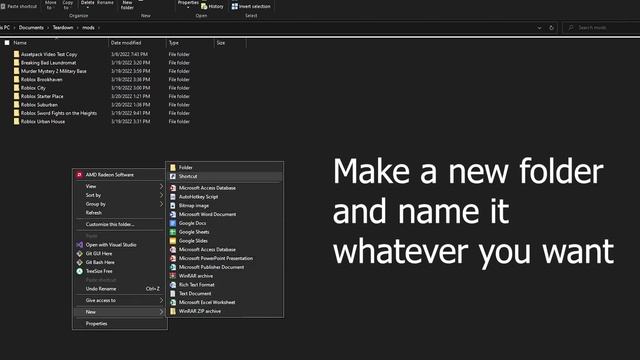The image size is (640, 360).
Task: Click the AMD Radeon Software icon in context menu
Action: pos(79,175)
